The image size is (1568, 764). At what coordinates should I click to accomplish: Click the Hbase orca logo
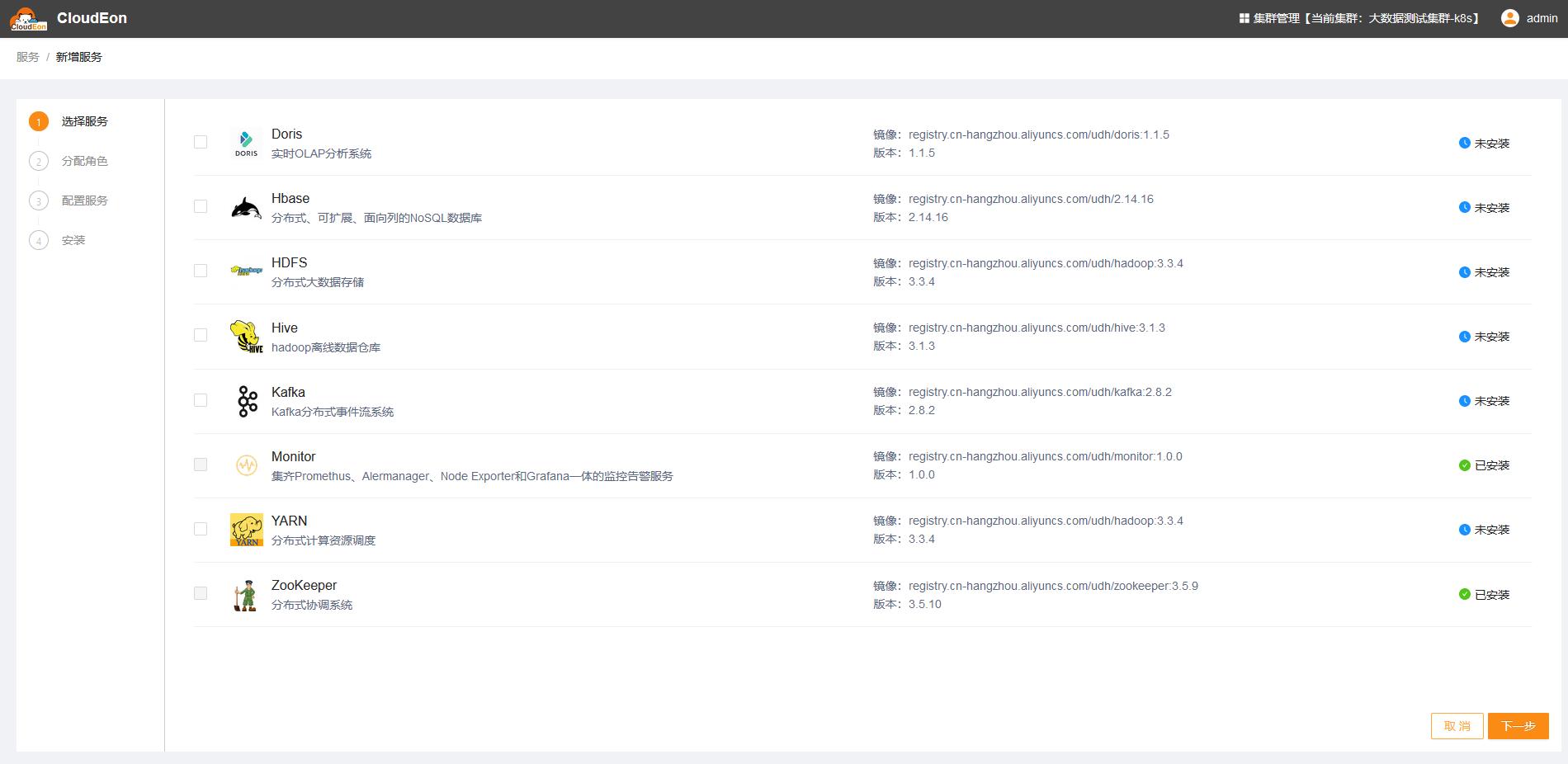pyautogui.click(x=246, y=207)
